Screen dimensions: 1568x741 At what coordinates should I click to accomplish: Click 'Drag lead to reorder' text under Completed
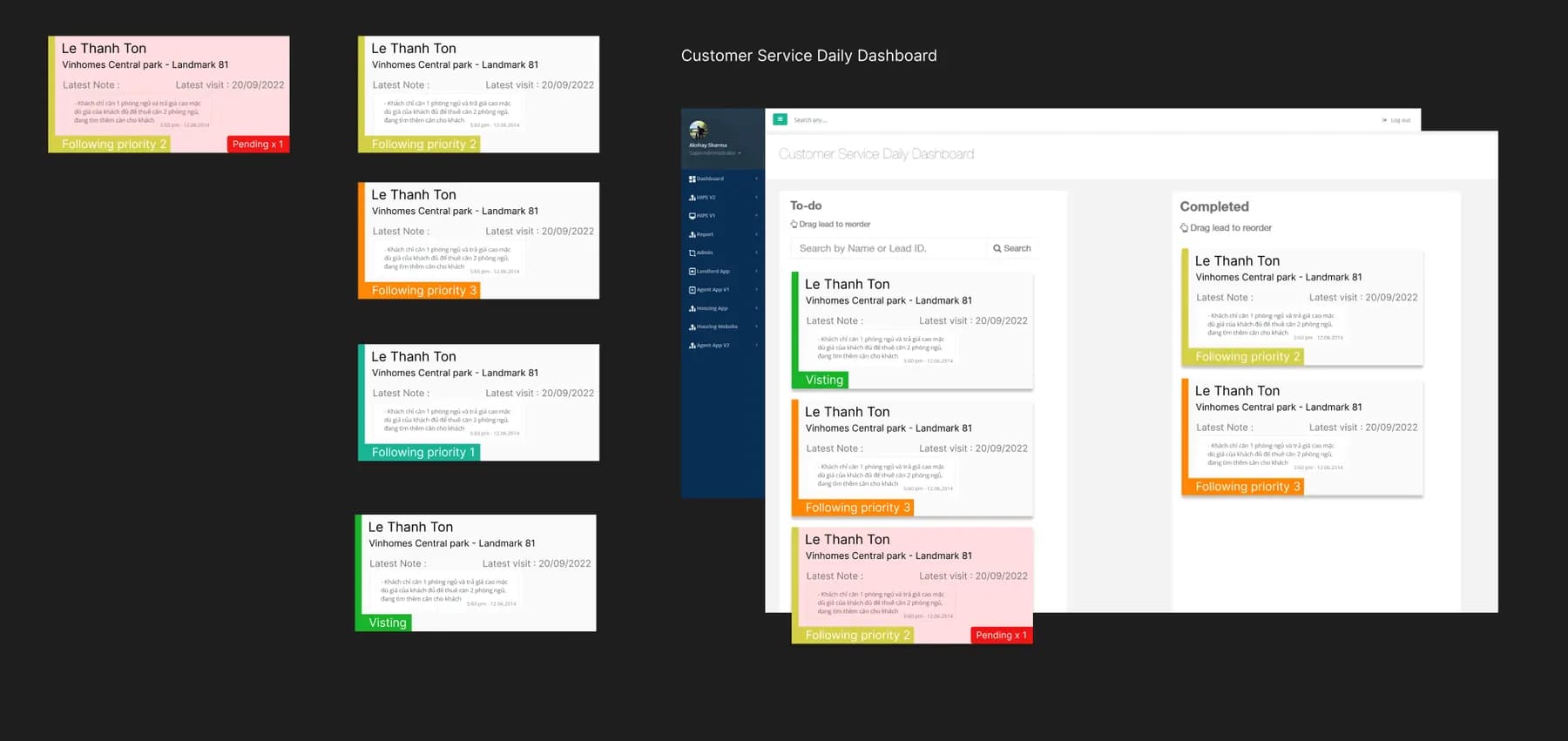[1231, 228]
